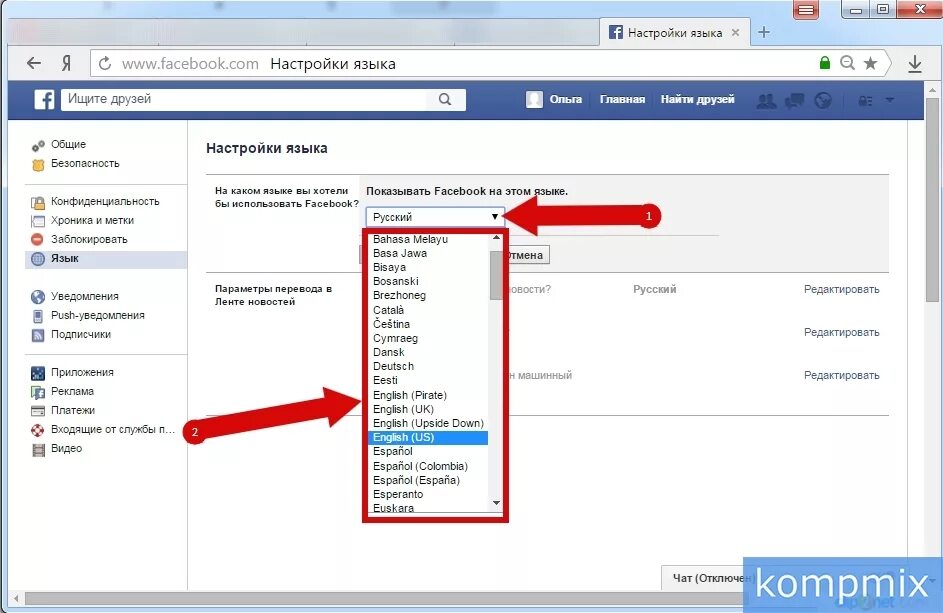Click the address bar
Screen dimensions: 943x613
coord(490,63)
